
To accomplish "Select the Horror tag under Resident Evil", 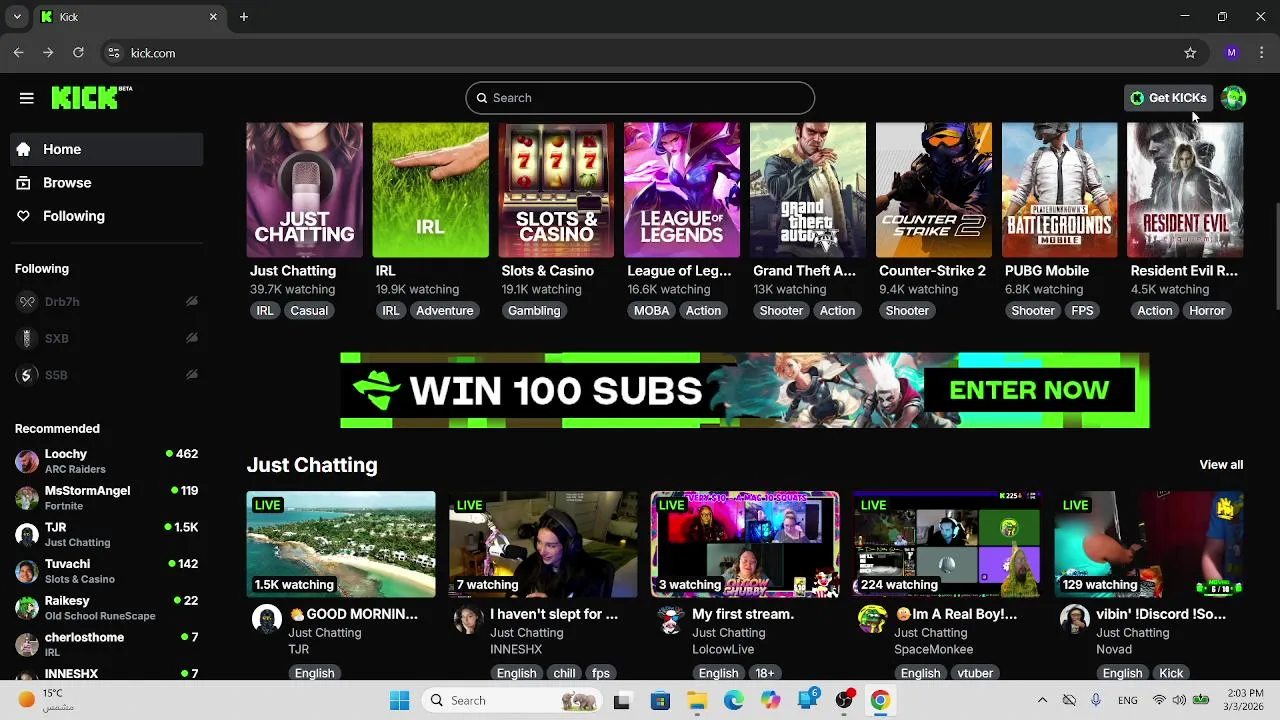I will pyautogui.click(x=1207, y=311).
